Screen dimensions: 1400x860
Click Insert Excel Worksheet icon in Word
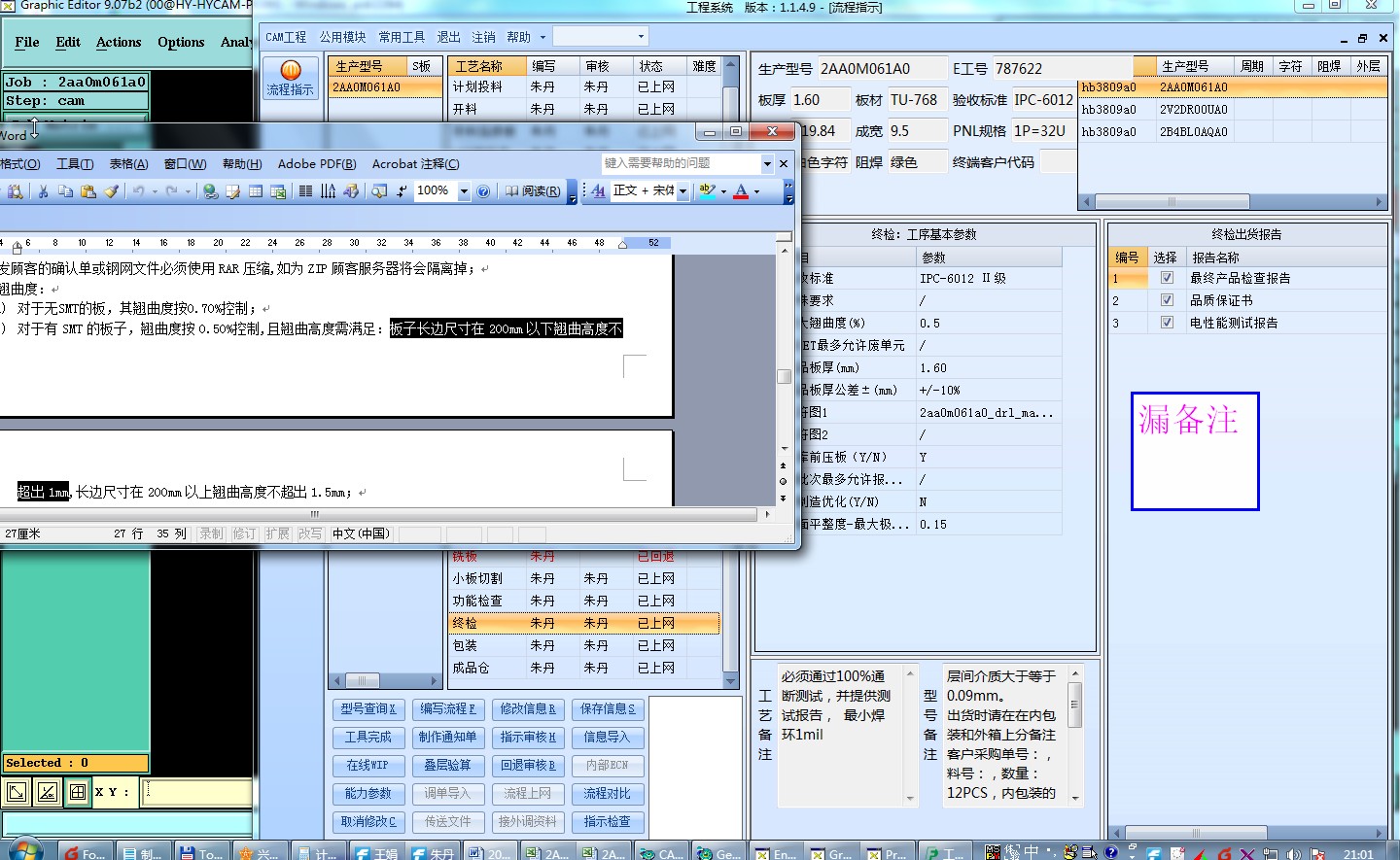pyautogui.click(x=278, y=191)
